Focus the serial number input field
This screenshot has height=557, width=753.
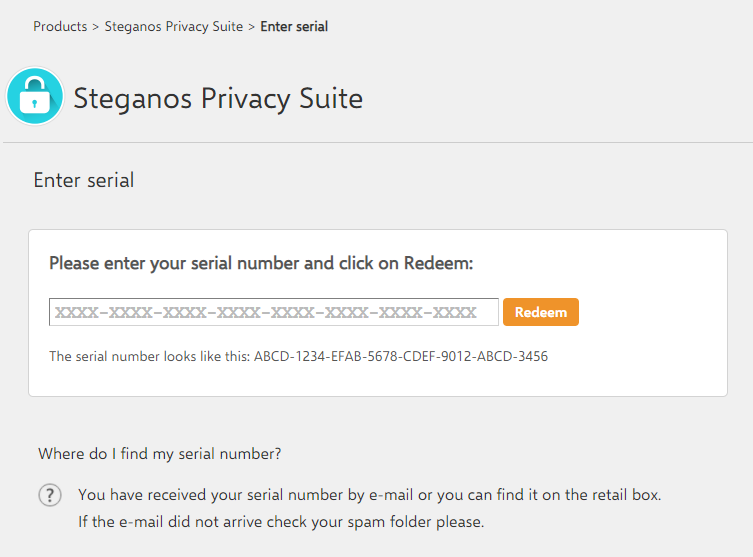273,312
